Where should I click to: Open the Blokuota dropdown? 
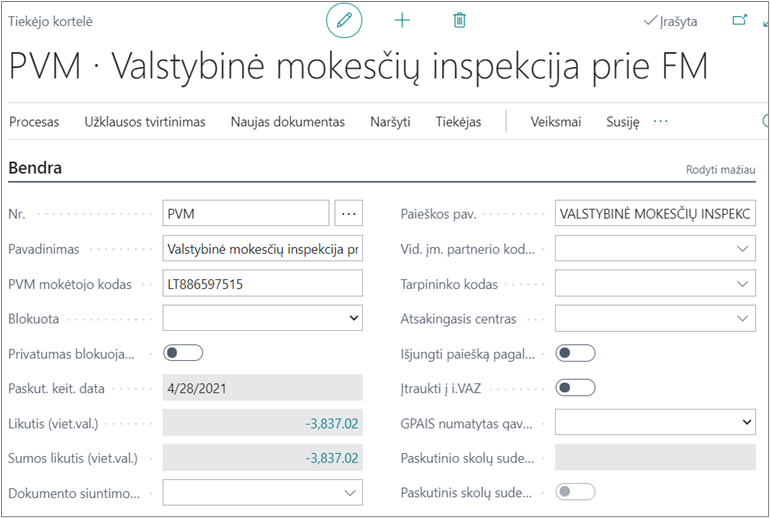pyautogui.click(x=263, y=318)
